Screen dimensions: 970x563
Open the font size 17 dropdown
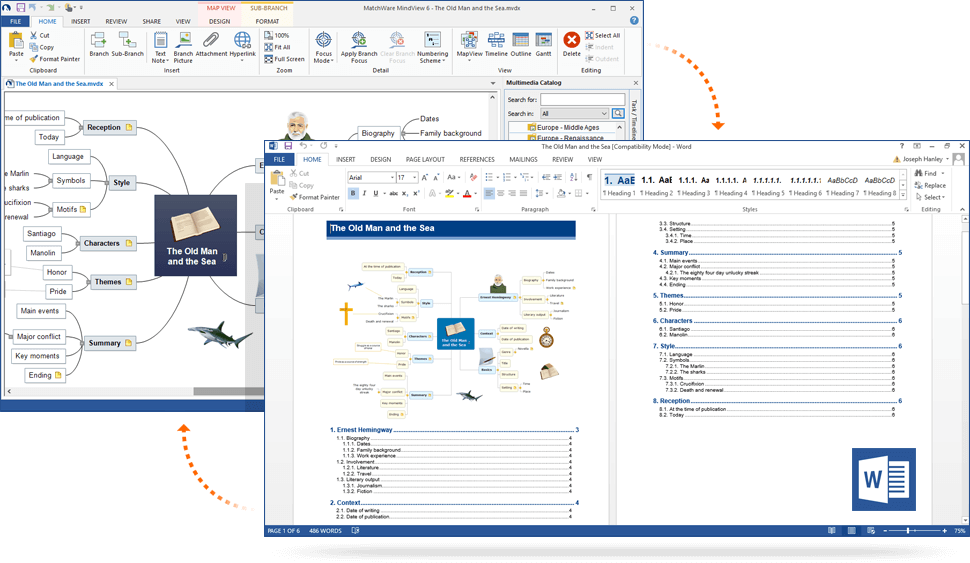pyautogui.click(x=414, y=178)
